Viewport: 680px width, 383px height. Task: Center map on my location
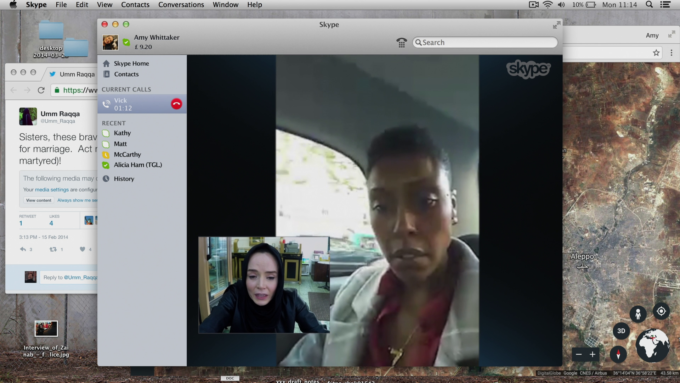pyautogui.click(x=661, y=311)
